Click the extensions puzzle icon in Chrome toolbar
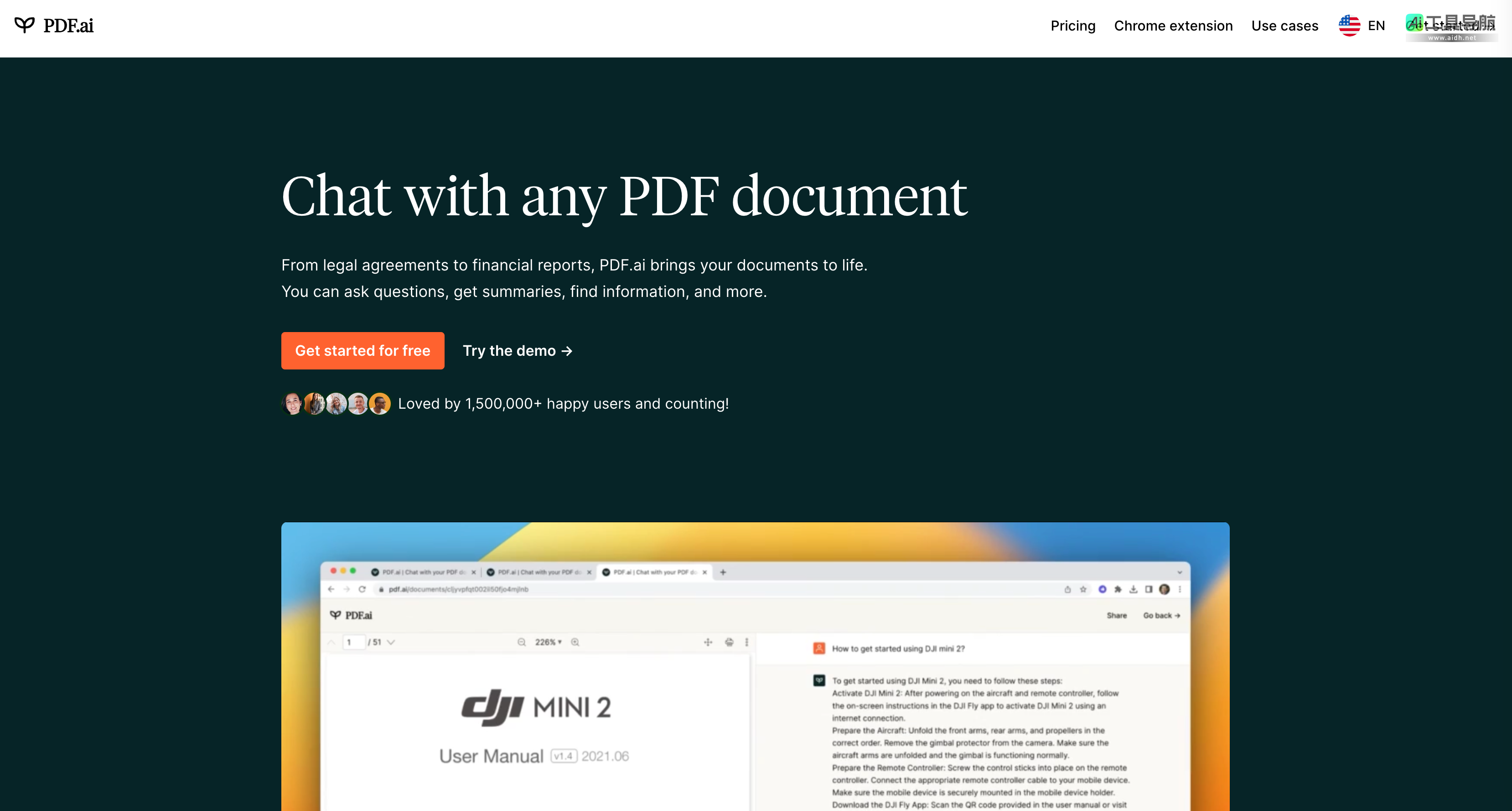1512x811 pixels. (x=1119, y=590)
